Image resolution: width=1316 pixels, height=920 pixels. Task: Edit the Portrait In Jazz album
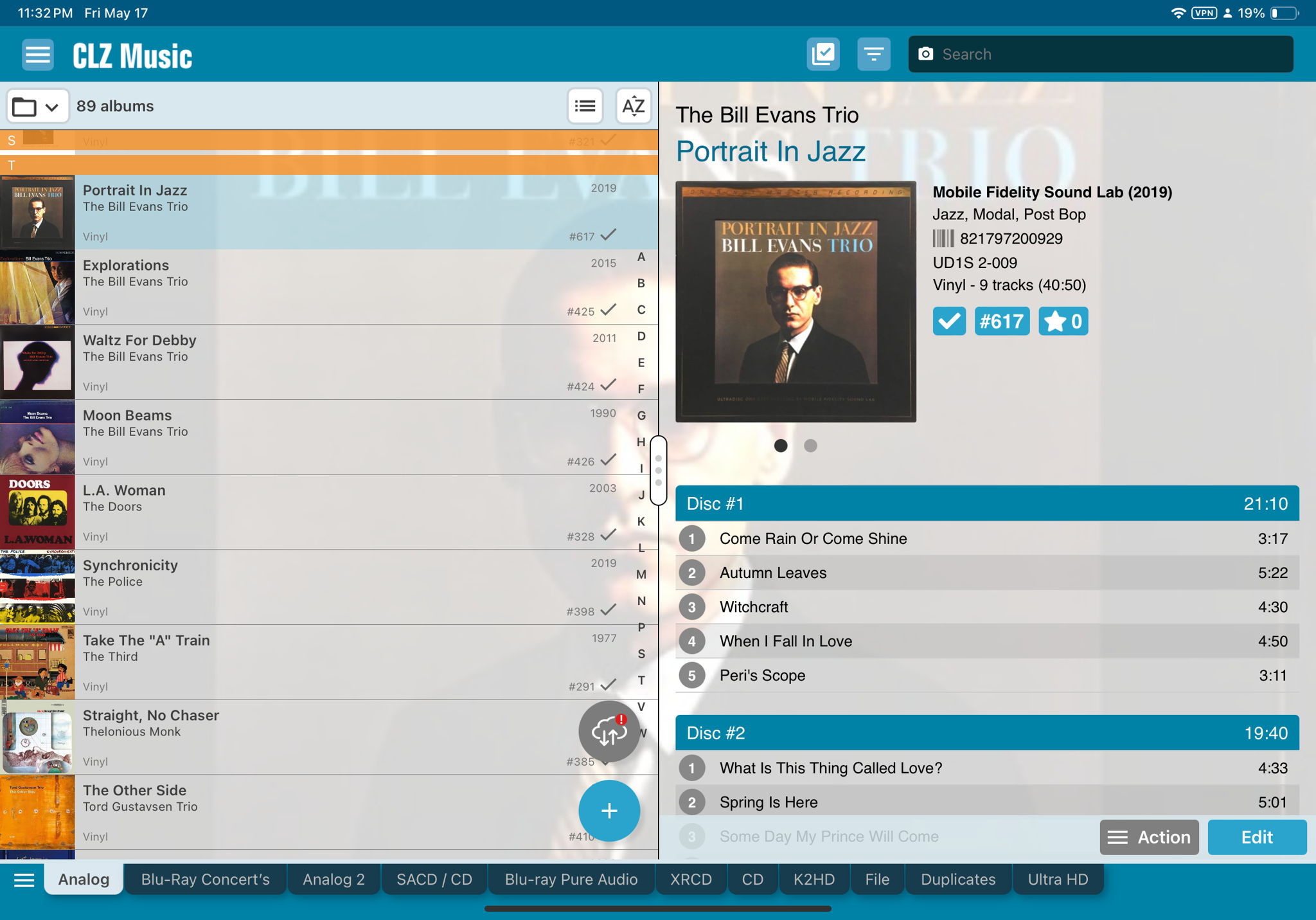[x=1257, y=837]
